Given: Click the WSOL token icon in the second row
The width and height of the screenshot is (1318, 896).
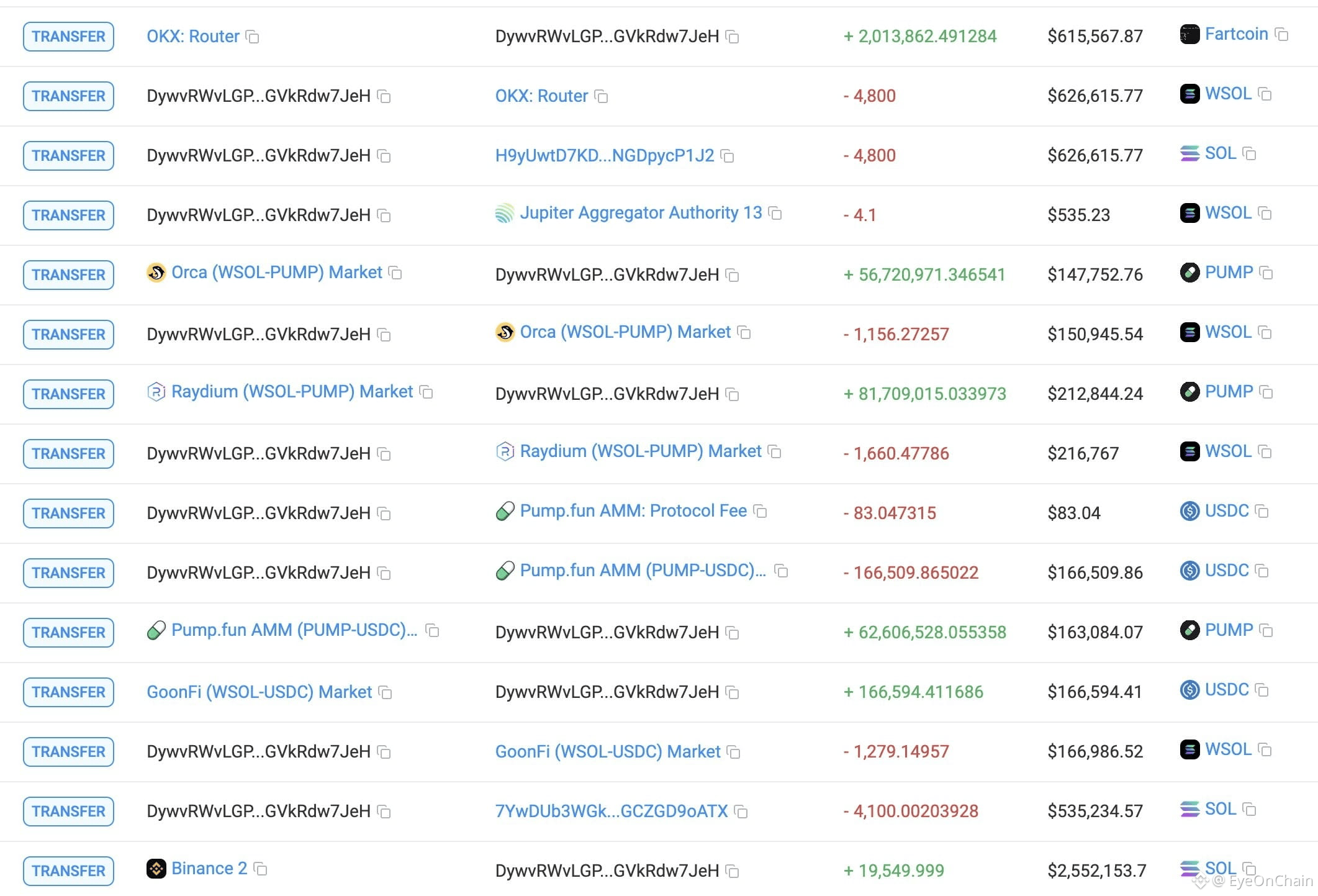Looking at the screenshot, I should point(1189,93).
